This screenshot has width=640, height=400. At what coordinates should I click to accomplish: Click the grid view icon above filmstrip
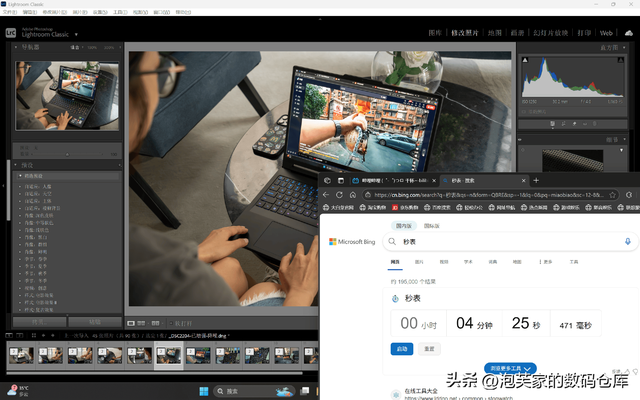tap(34, 335)
